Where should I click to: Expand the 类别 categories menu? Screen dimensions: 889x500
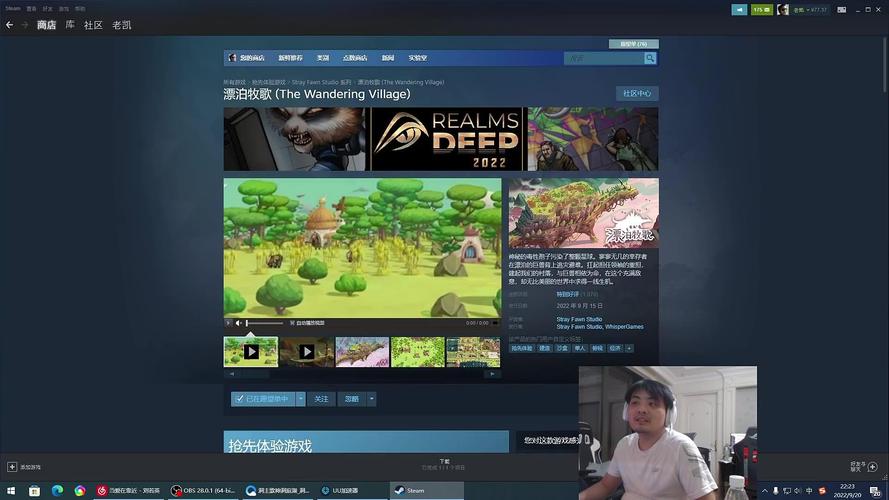[x=323, y=58]
